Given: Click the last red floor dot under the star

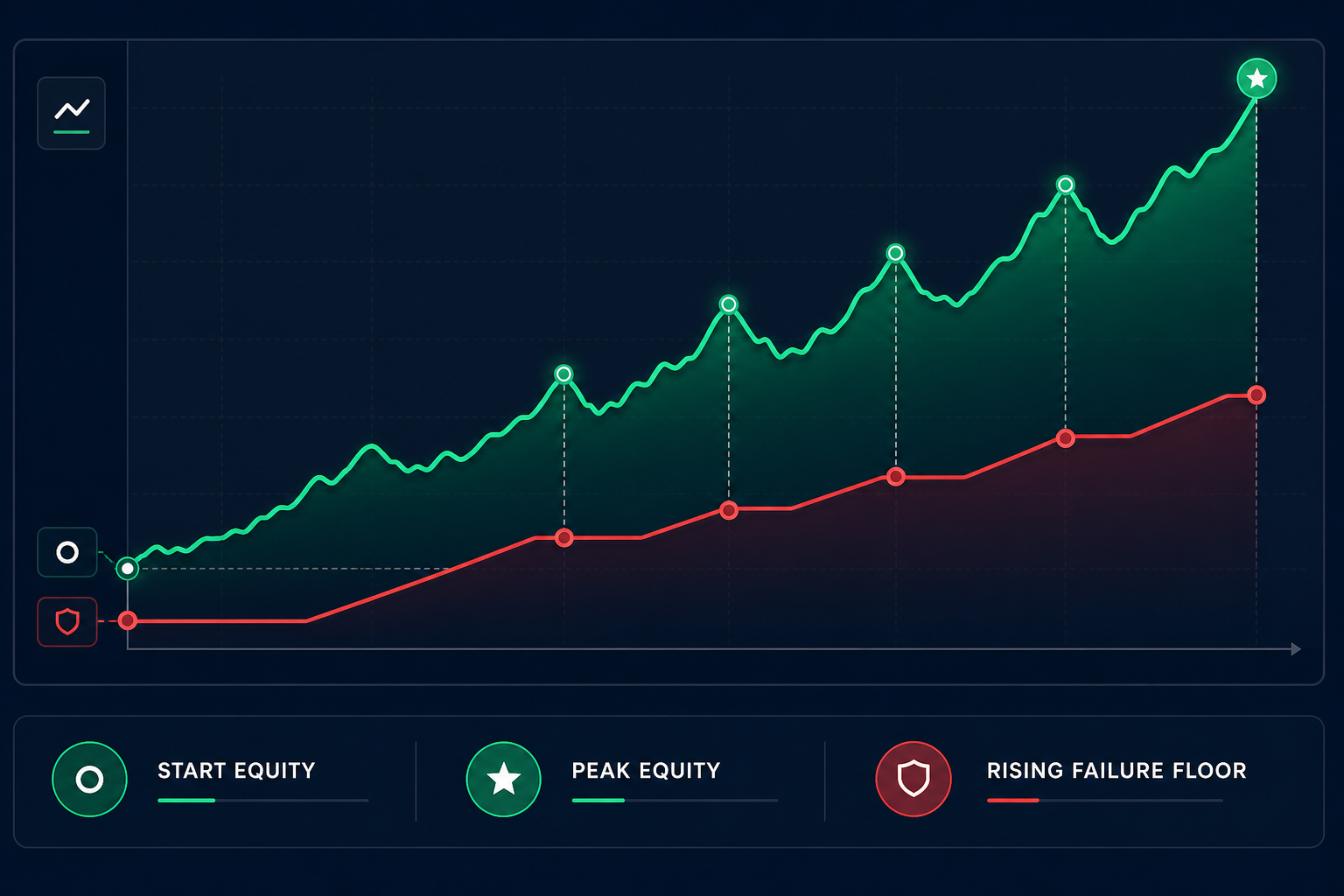Looking at the screenshot, I should click(1256, 395).
